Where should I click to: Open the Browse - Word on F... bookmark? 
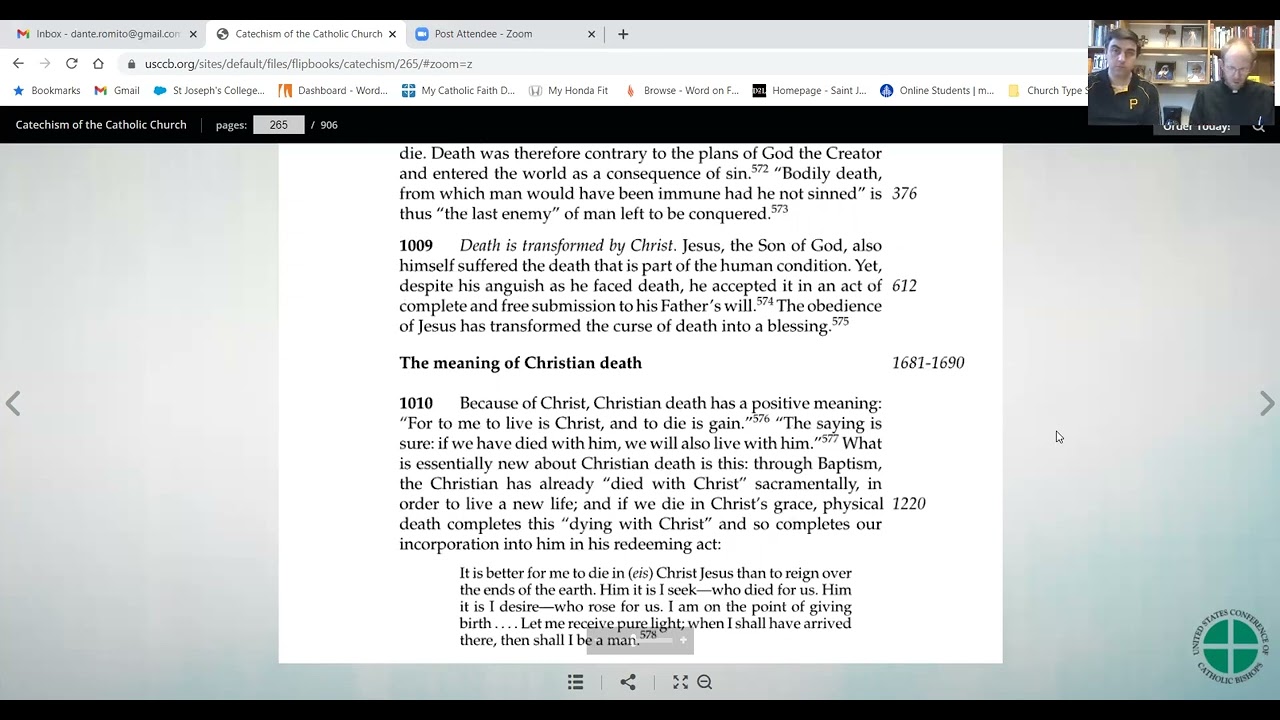pyautogui.click(x=681, y=90)
